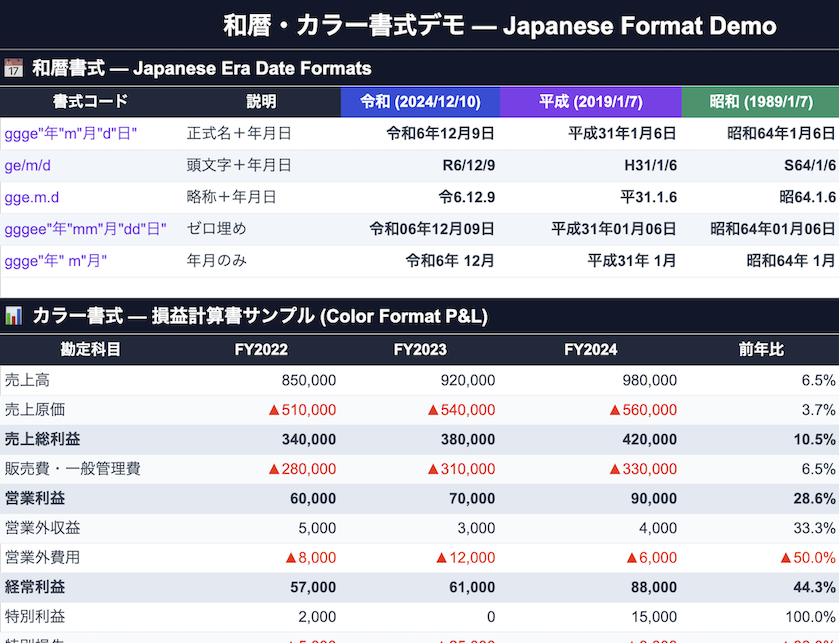Click the red ▲560,000 value for FY2024
This screenshot has height=643, width=839.
coord(644,409)
